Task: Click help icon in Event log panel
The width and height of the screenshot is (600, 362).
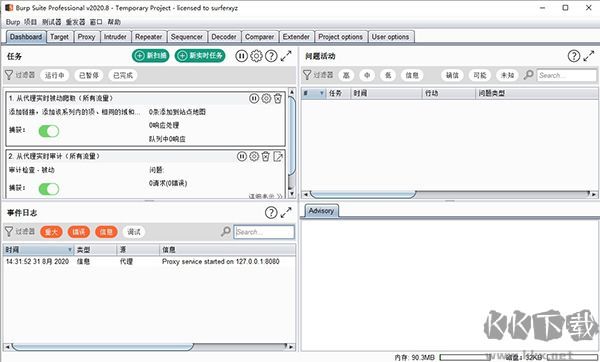Action: (x=271, y=212)
